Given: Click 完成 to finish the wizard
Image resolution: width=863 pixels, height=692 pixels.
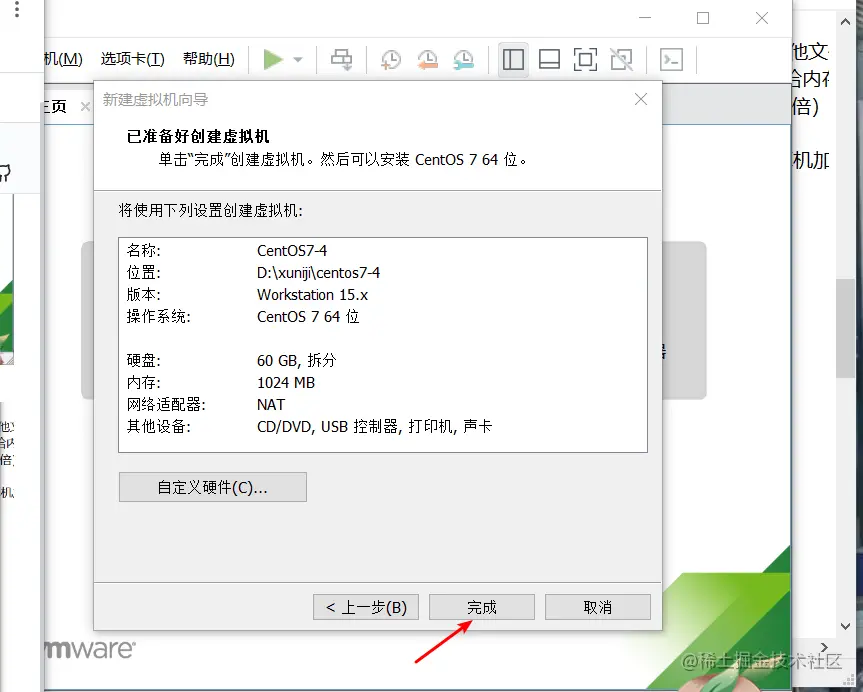Looking at the screenshot, I should (x=482, y=607).
